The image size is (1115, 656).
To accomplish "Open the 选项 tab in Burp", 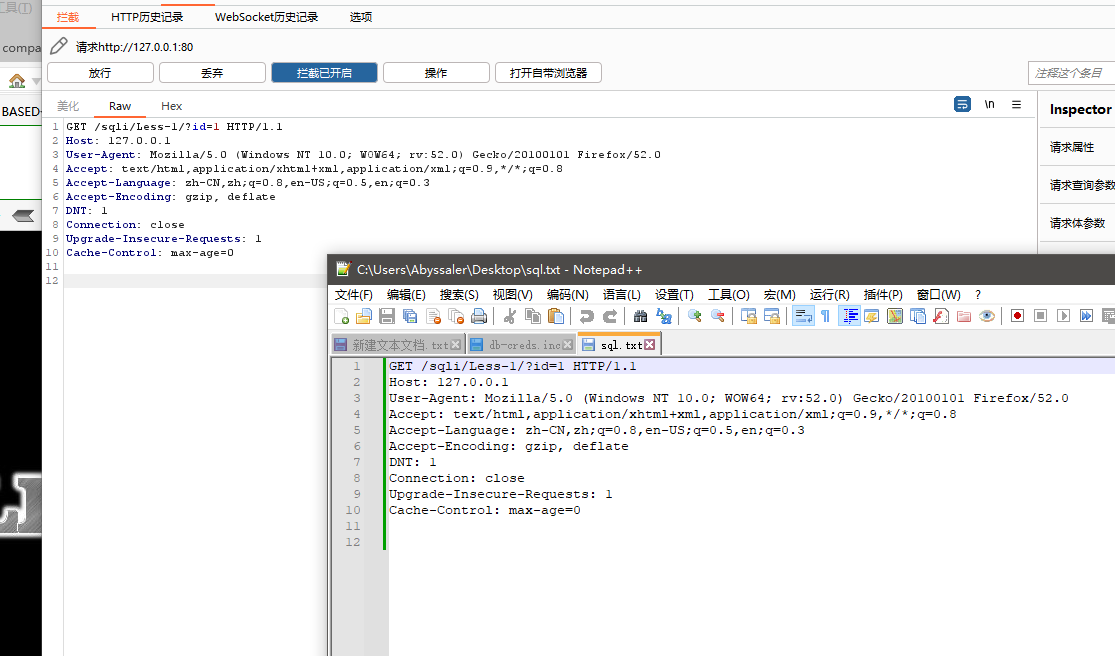I will [361, 17].
